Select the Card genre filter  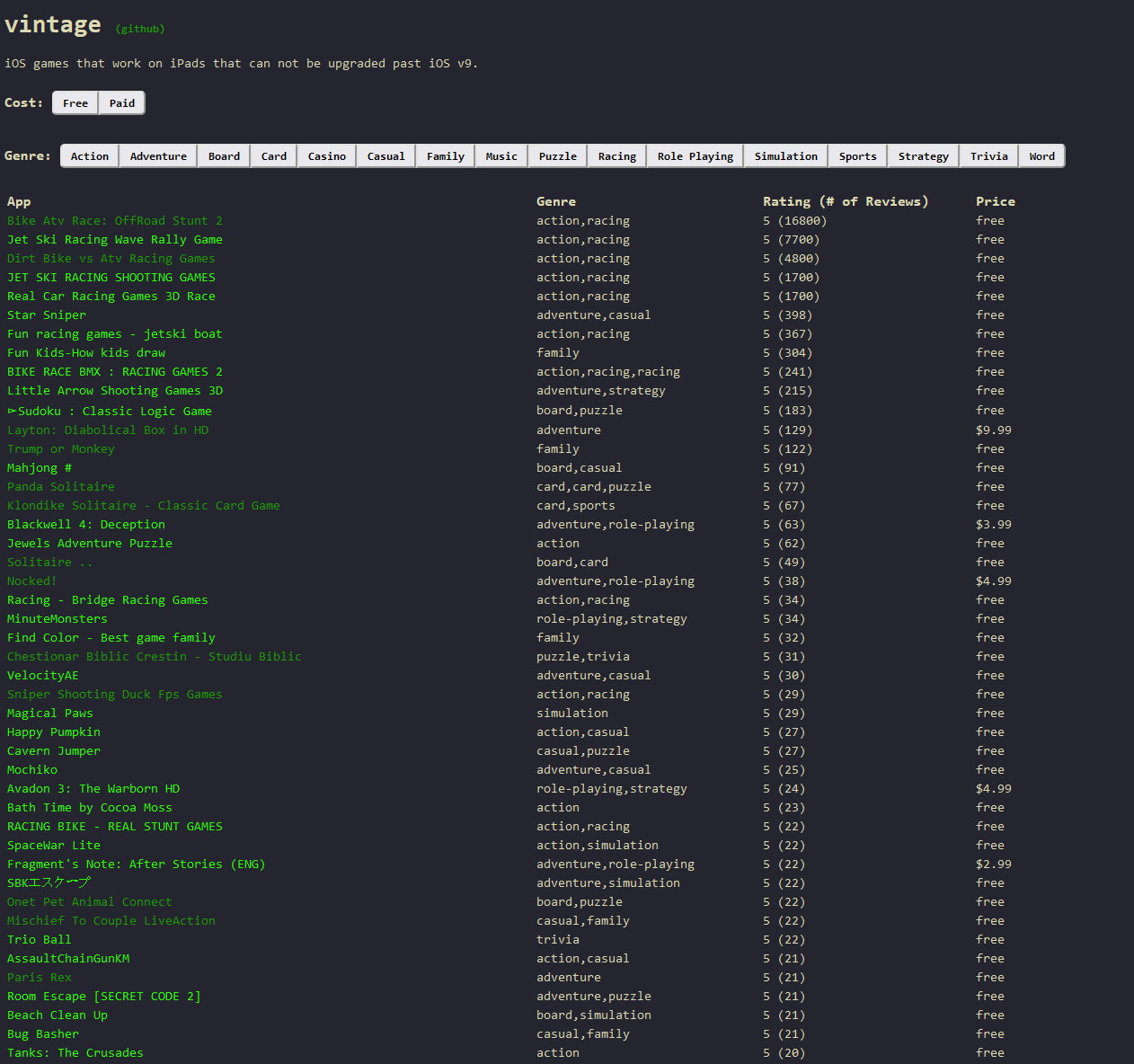(274, 156)
